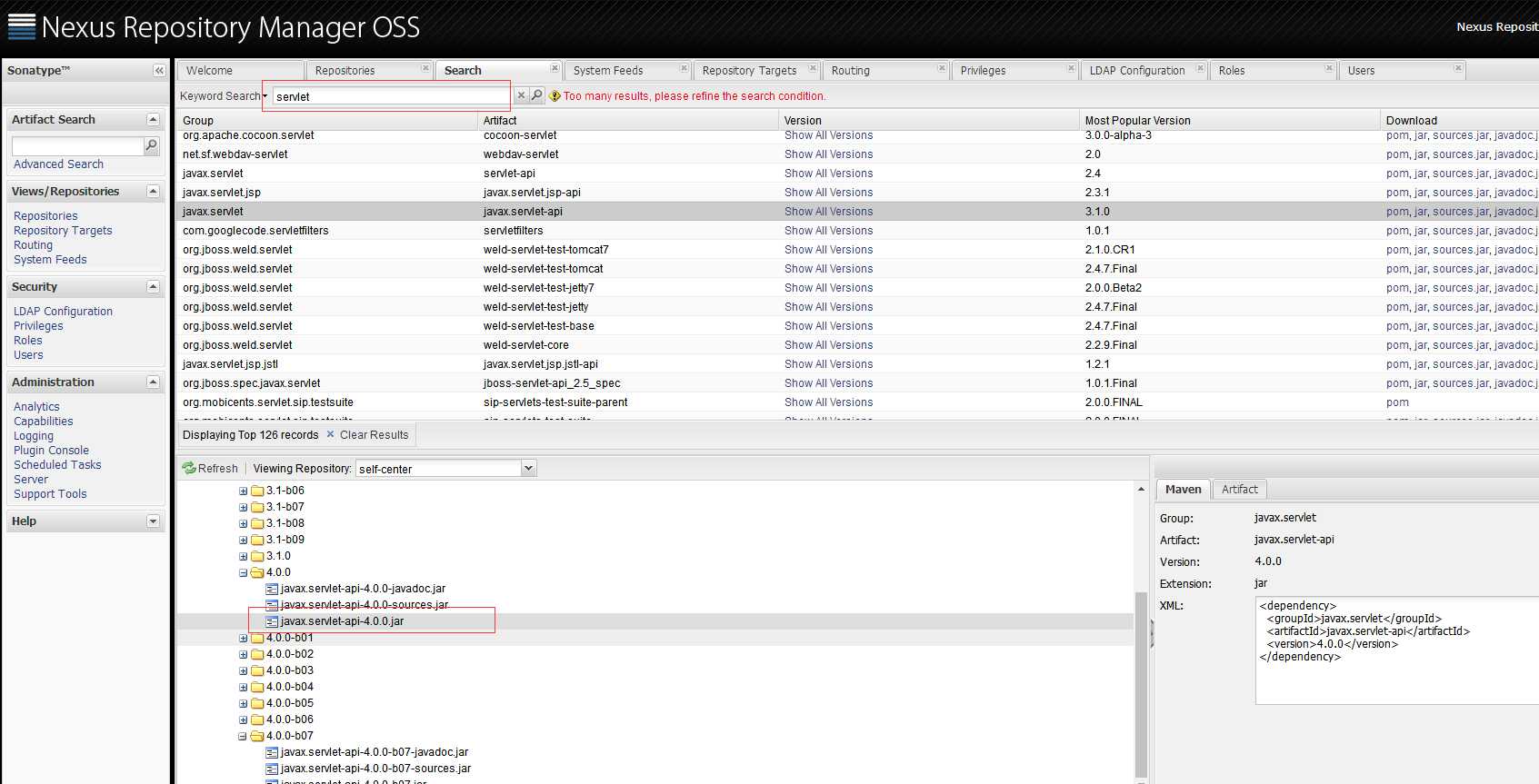Screen dimensions: 1539x784
Task: Close the Routing tab
Action: click(942, 68)
